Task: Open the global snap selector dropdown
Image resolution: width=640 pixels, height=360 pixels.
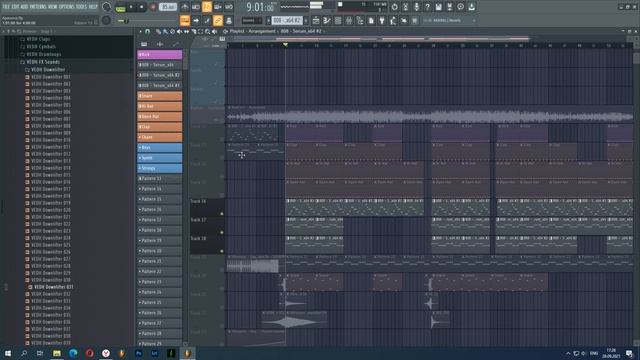Action: click(x=252, y=20)
